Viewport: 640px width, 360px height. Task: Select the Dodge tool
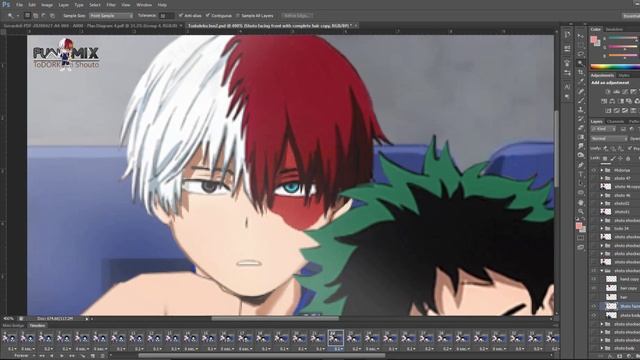point(580,156)
